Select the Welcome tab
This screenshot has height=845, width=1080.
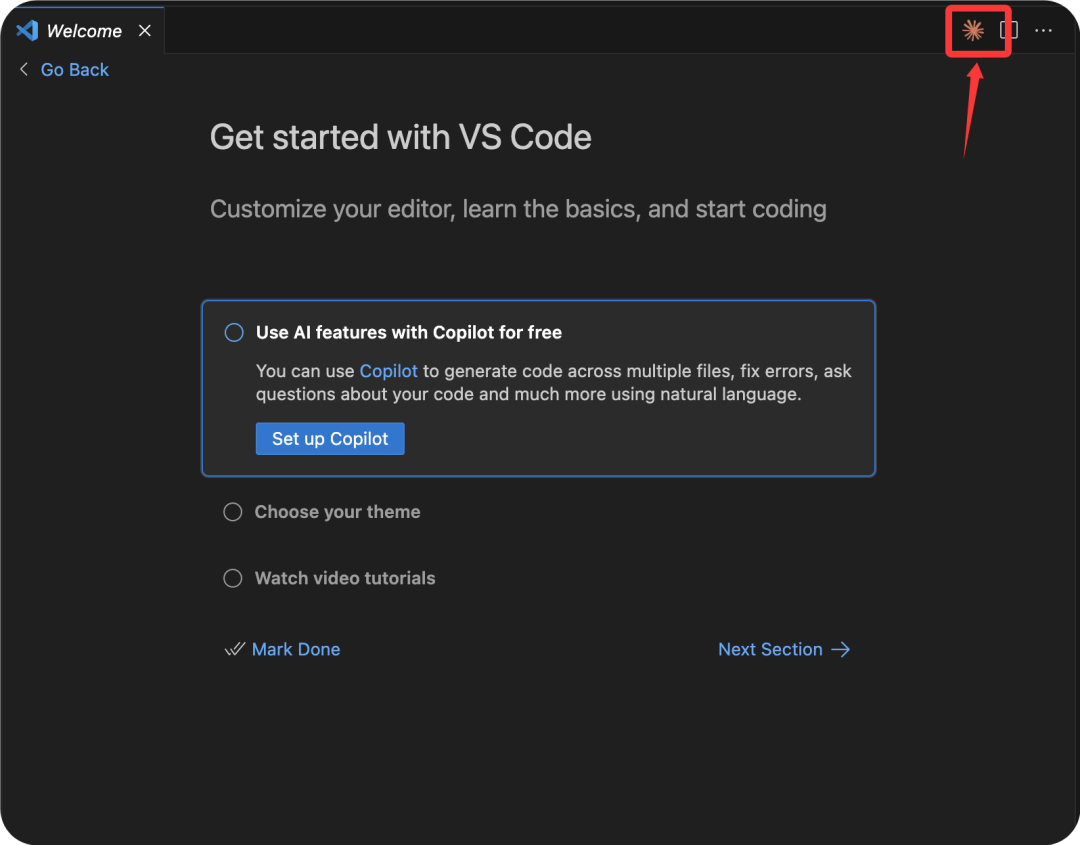83,30
